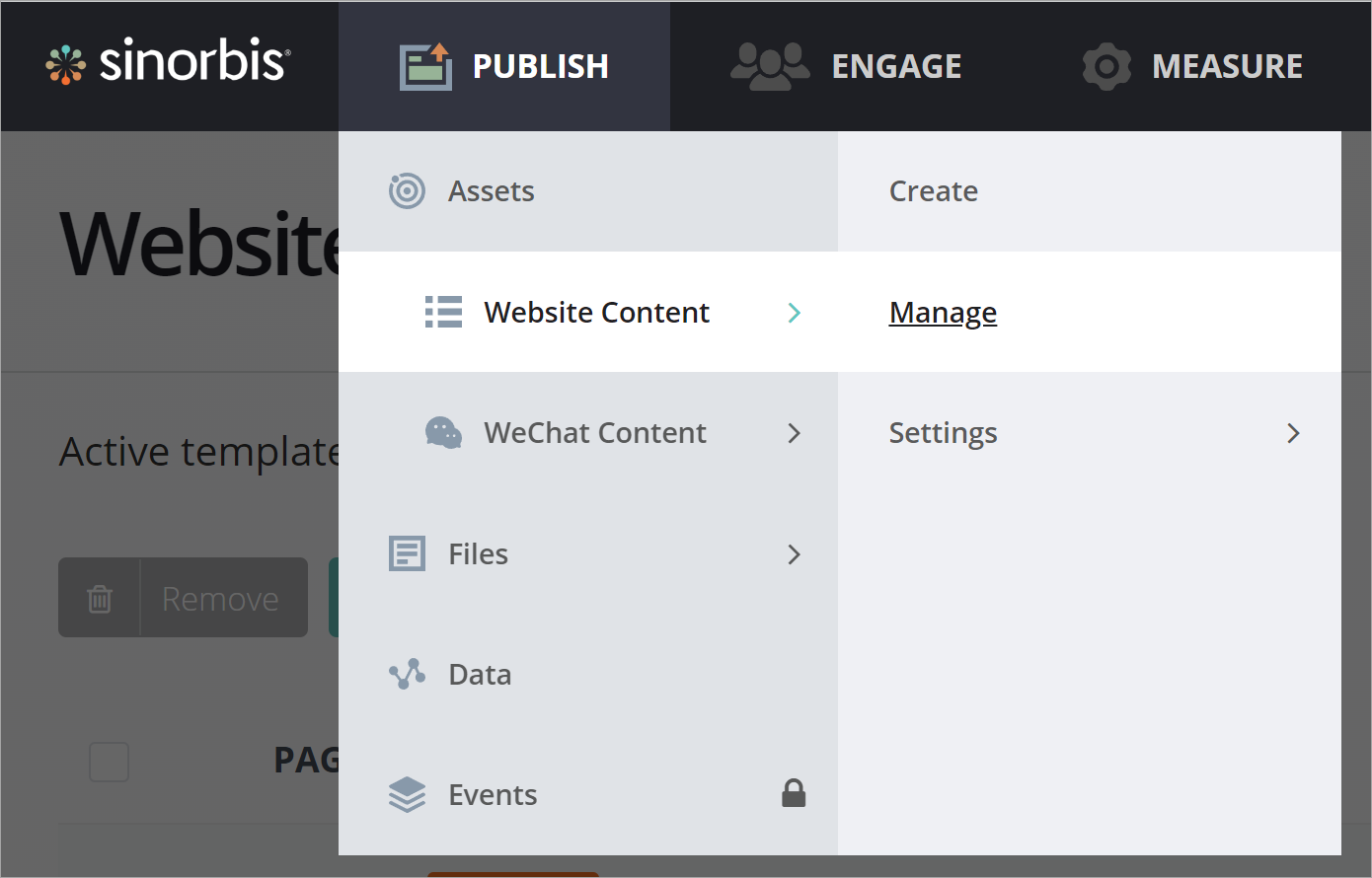Click the Assets target icon

(407, 190)
